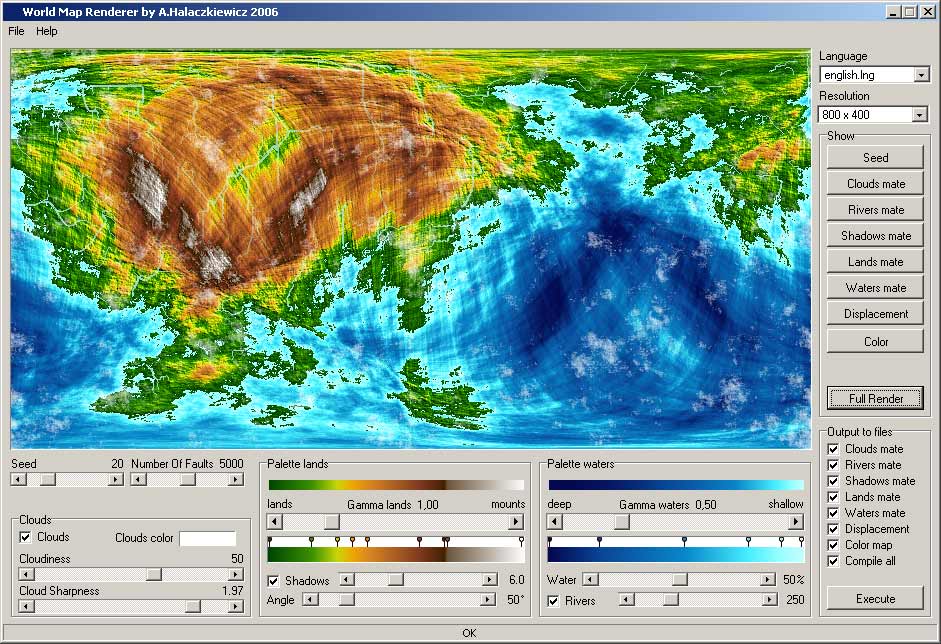
Task: Click the Rivers slider's right arrow
Action: click(769, 600)
